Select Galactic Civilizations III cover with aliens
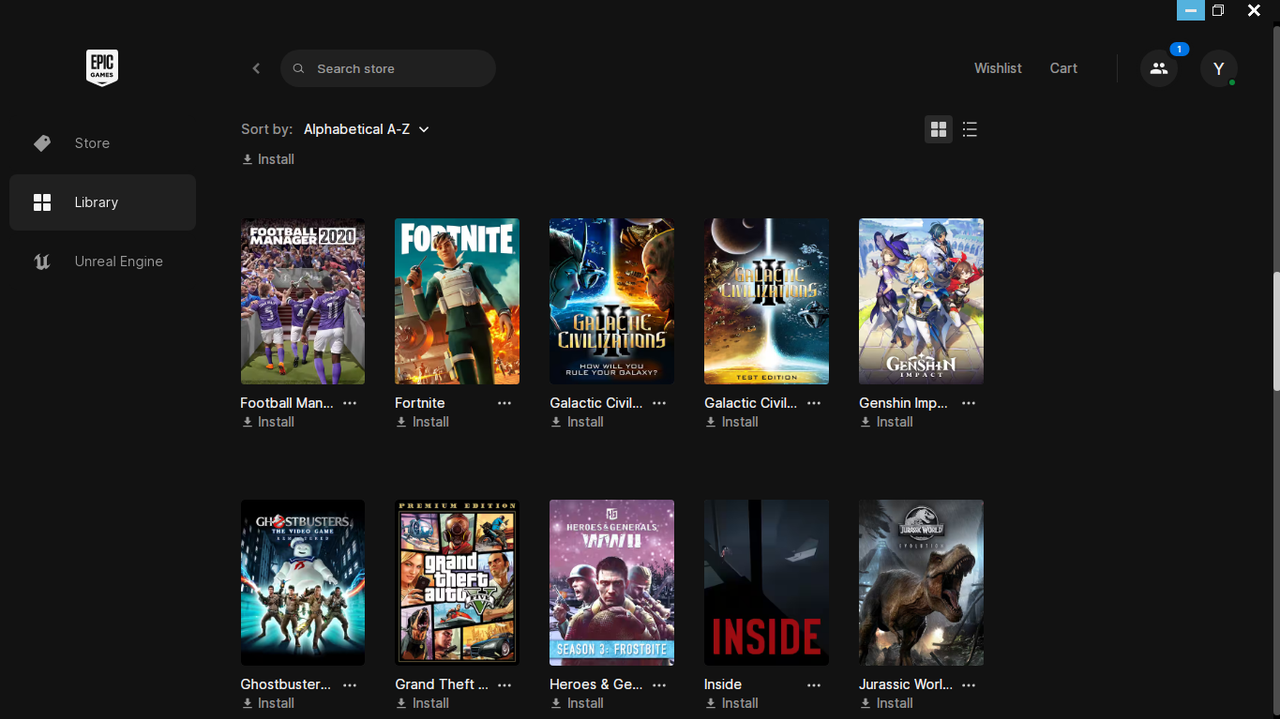This screenshot has height=719, width=1280. [612, 301]
